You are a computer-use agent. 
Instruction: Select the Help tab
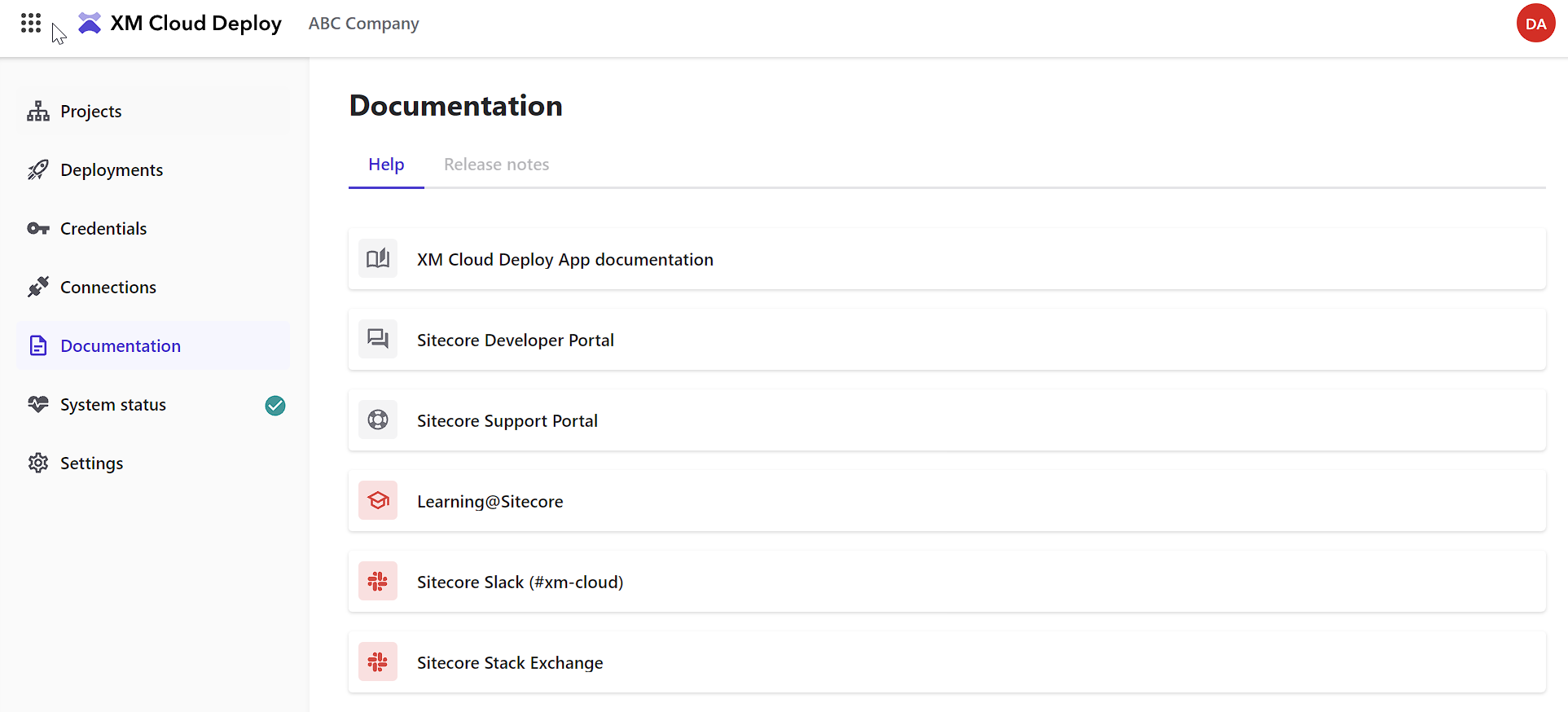[x=386, y=165]
